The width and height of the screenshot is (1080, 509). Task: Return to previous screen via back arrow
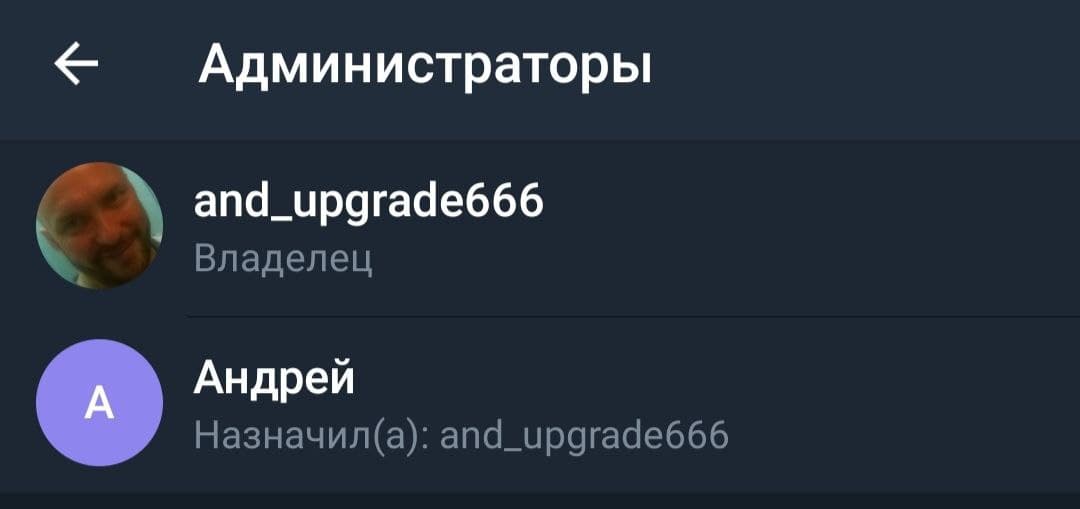[76, 63]
